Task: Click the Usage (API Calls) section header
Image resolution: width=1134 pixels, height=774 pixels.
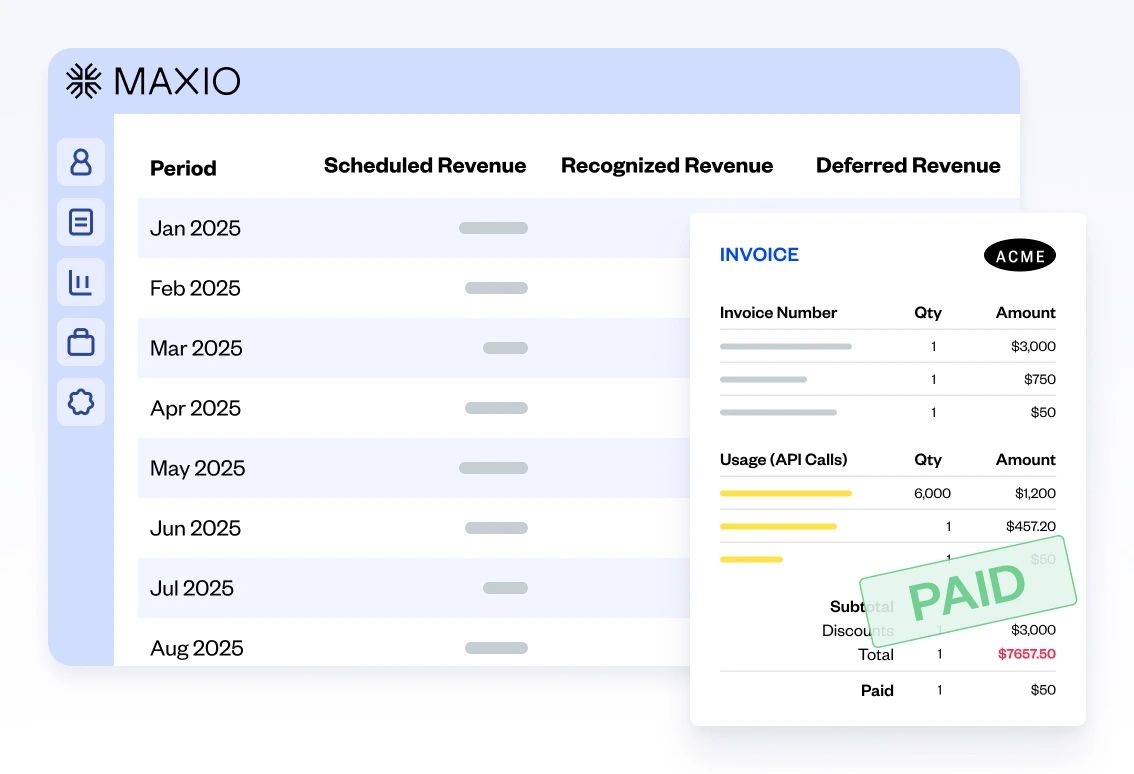Action: coord(783,460)
